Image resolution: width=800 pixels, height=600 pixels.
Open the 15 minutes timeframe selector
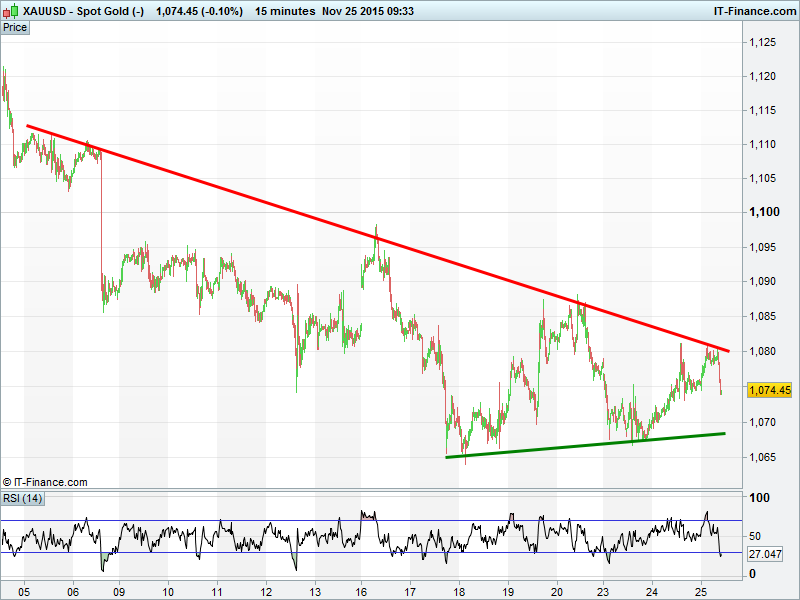pyautogui.click(x=284, y=11)
